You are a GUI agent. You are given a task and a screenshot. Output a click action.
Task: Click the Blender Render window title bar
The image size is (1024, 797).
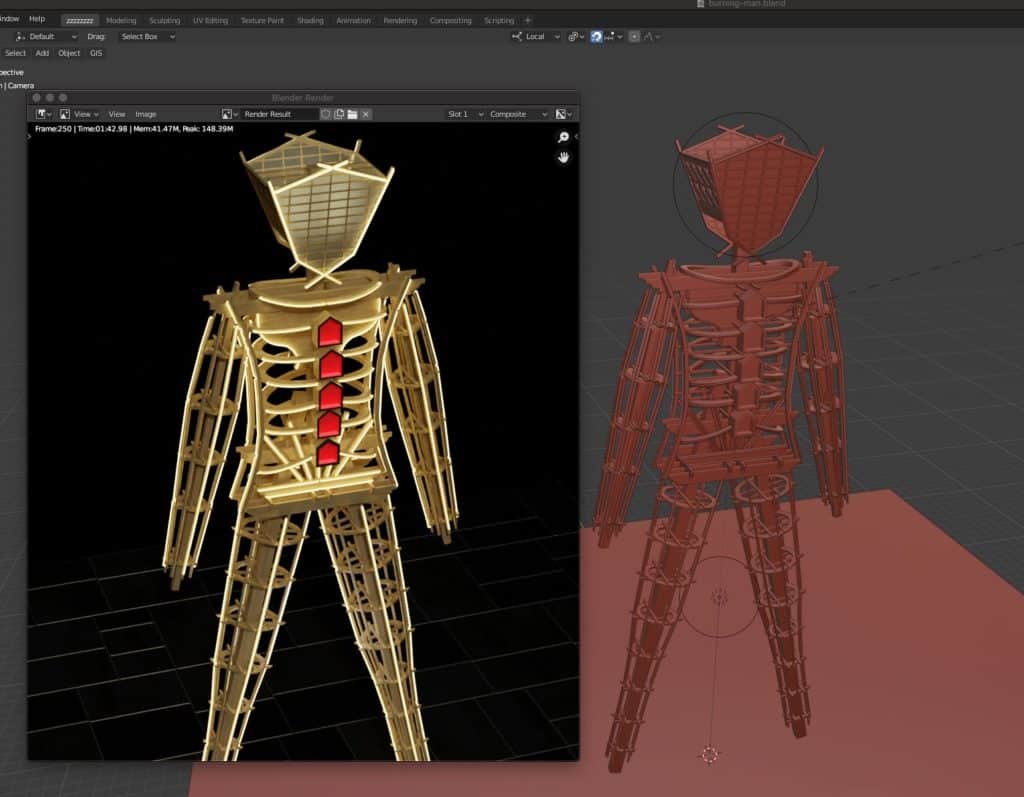pos(303,98)
